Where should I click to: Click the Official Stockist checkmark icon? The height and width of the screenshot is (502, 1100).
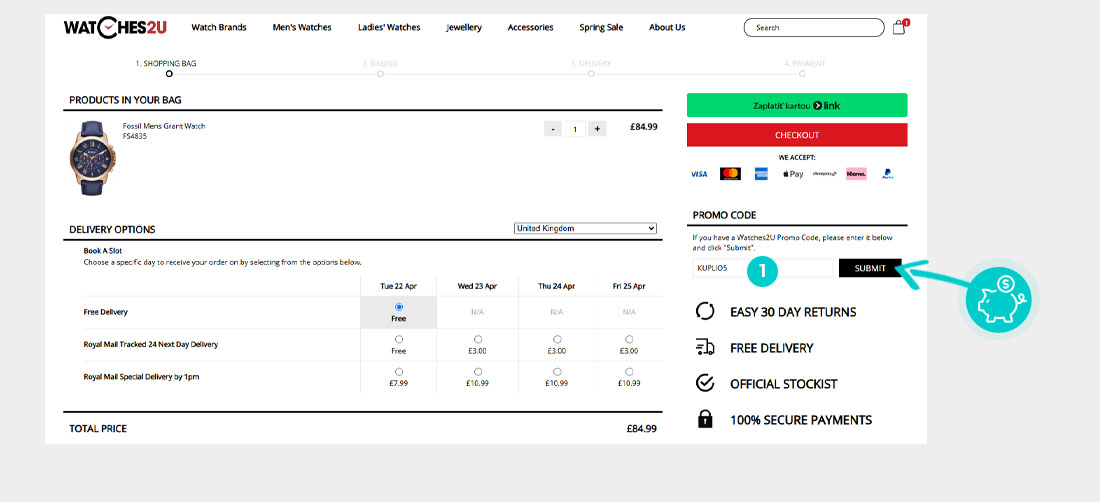(x=704, y=384)
